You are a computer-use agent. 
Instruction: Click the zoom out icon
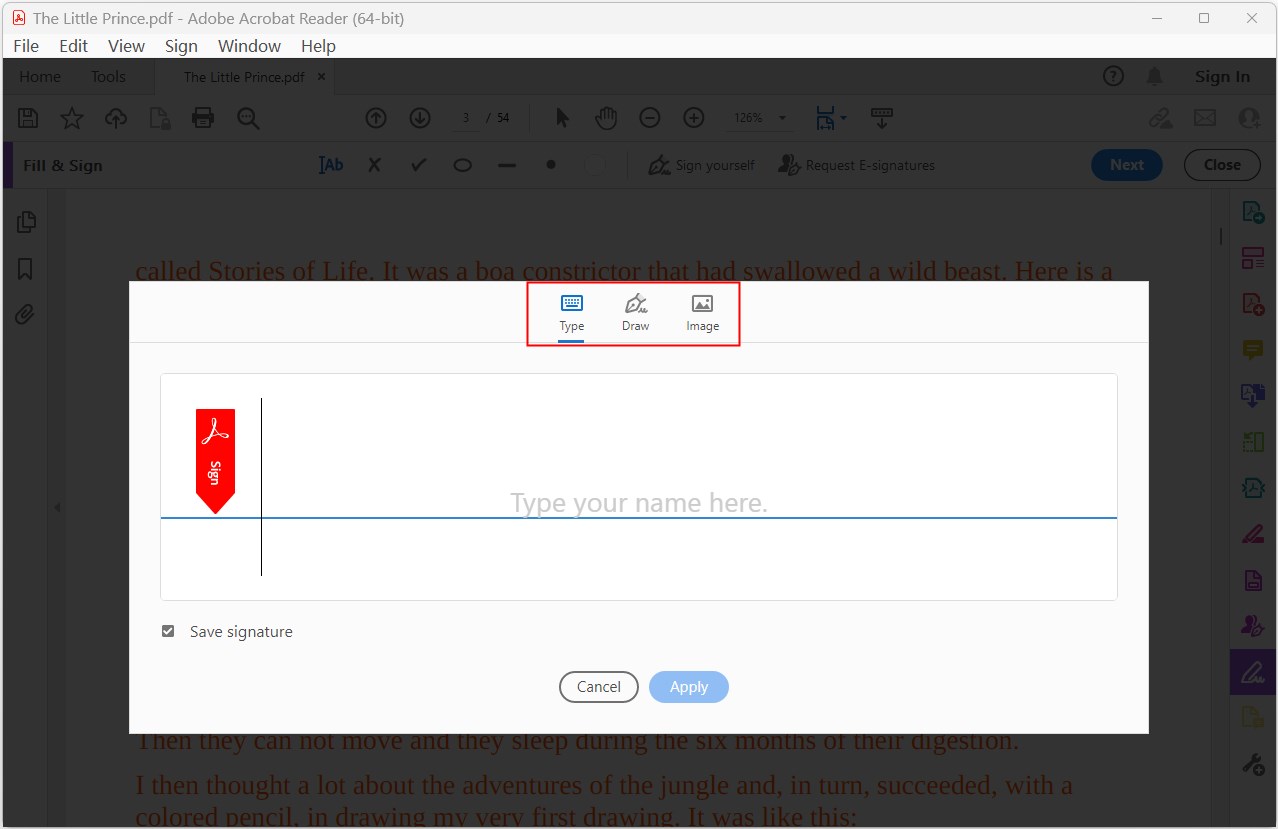click(649, 117)
